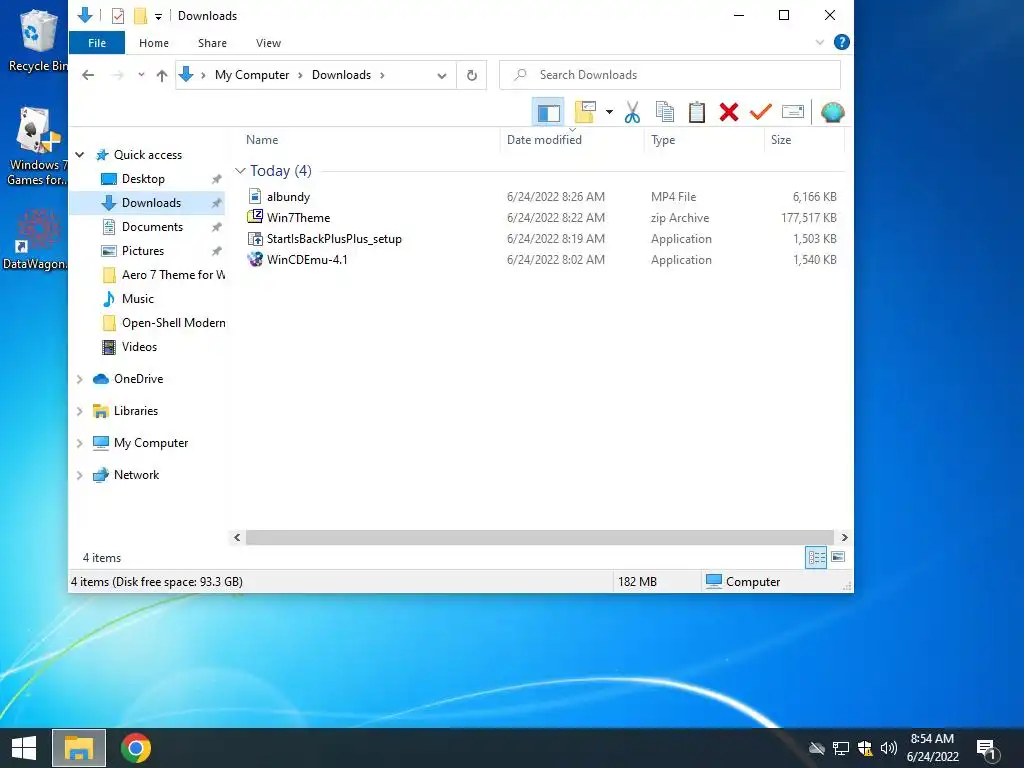
Task: Open address bar history dropdown
Action: pos(442,76)
